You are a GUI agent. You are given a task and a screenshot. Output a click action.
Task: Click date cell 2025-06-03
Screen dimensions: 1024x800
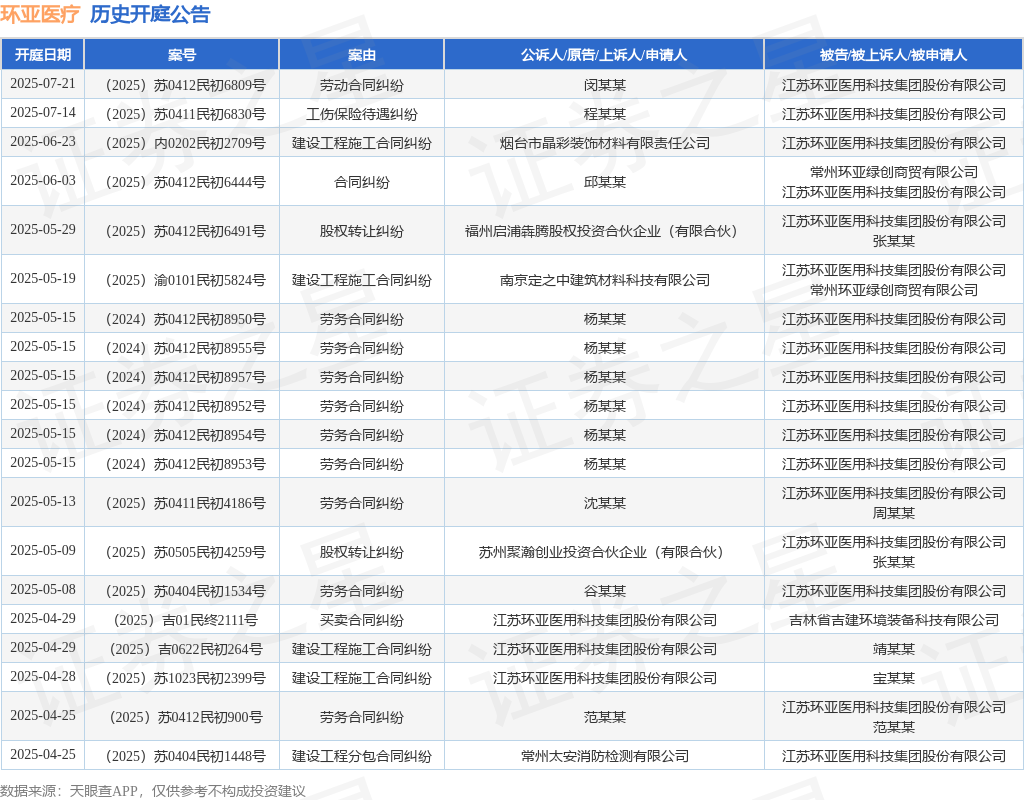click(x=42, y=180)
